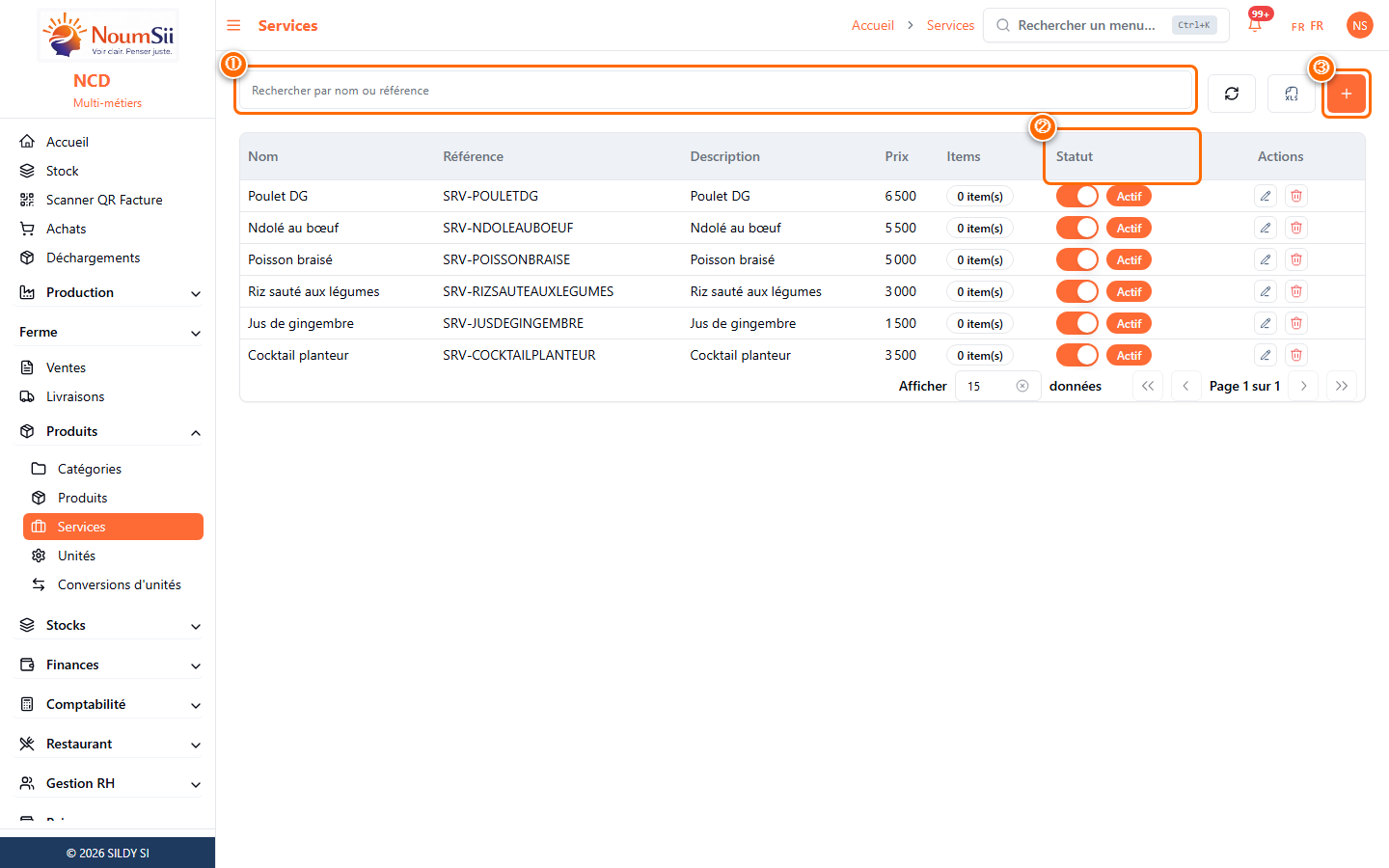The height and width of the screenshot is (868, 1389).
Task: Open Livraisons in the sidebar
Action: (108, 396)
